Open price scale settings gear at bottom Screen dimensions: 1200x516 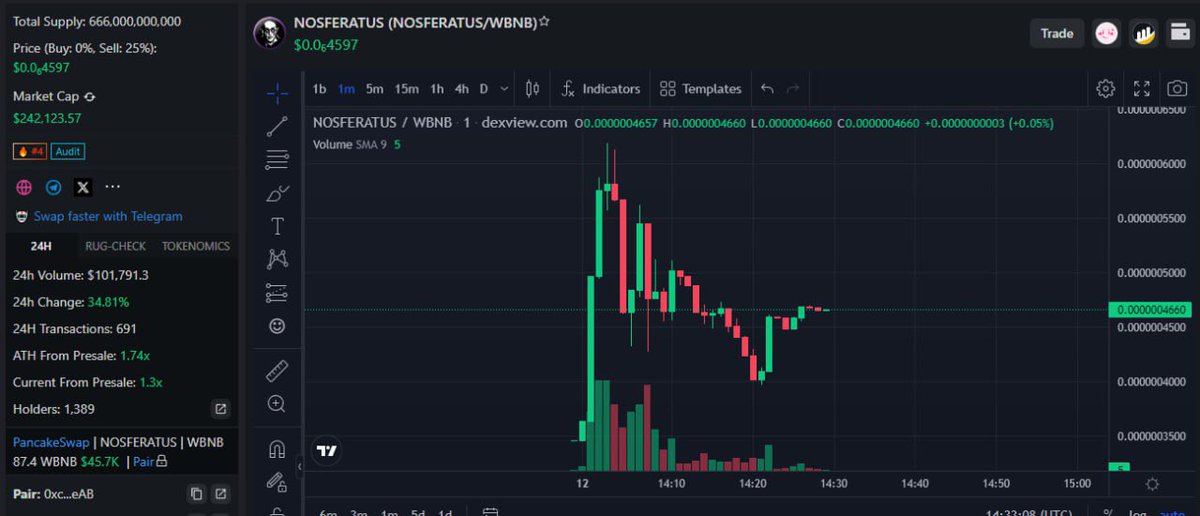coord(1152,484)
